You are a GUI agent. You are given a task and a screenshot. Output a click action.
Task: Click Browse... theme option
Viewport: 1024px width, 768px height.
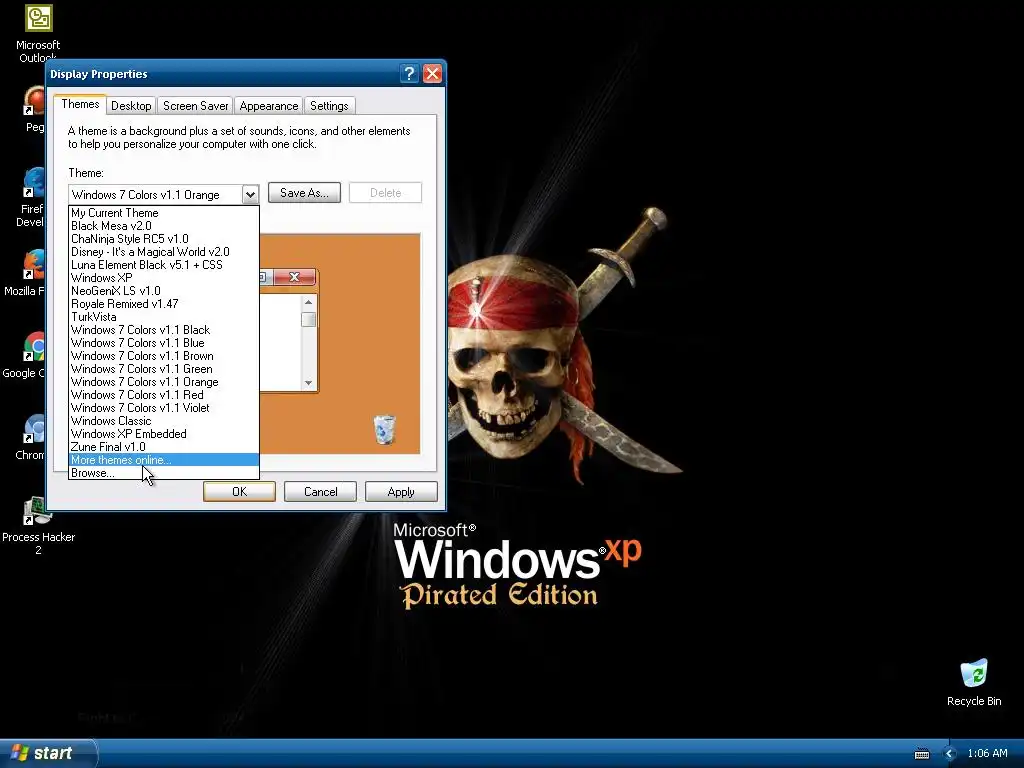(164, 473)
